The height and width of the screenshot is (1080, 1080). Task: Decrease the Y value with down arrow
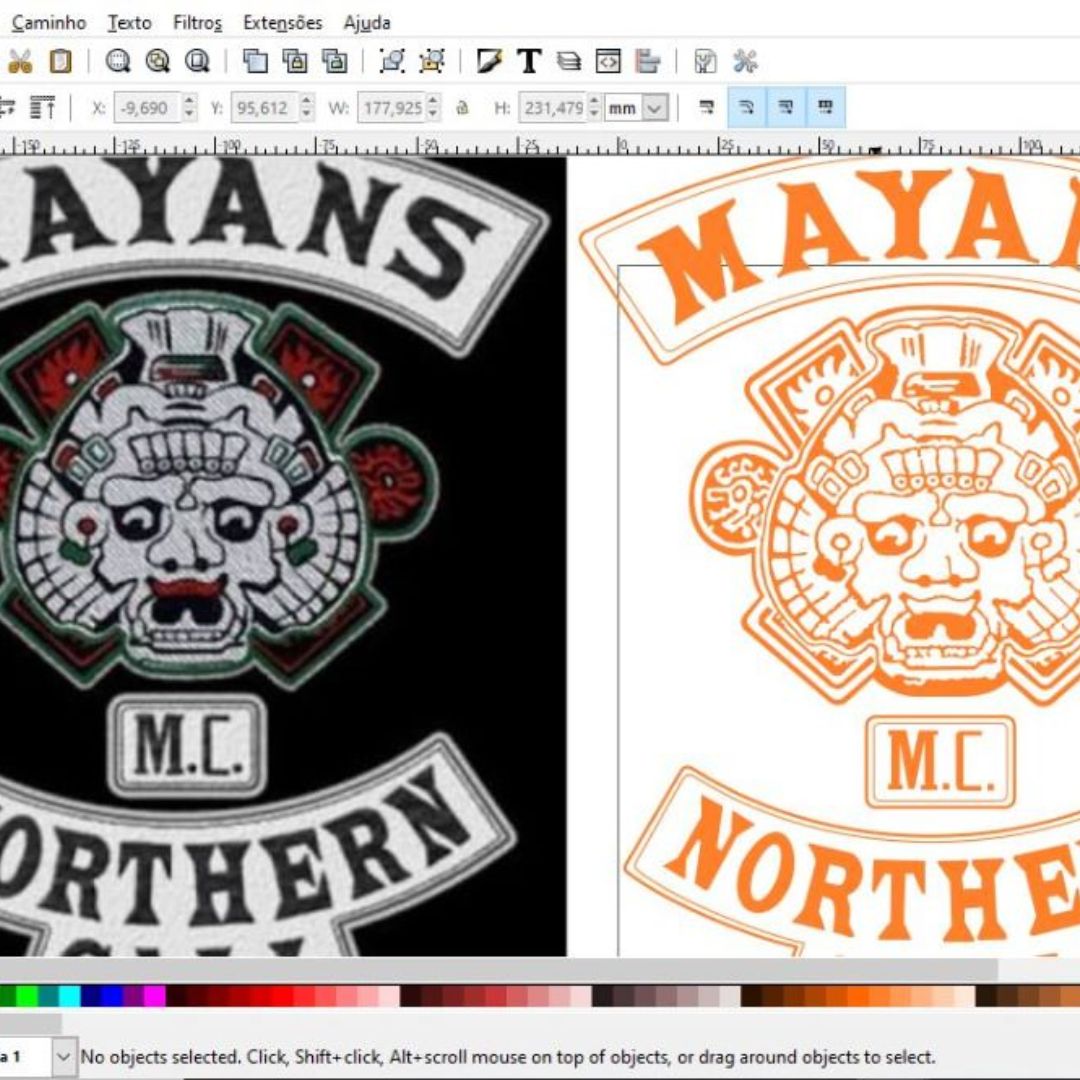click(x=307, y=115)
